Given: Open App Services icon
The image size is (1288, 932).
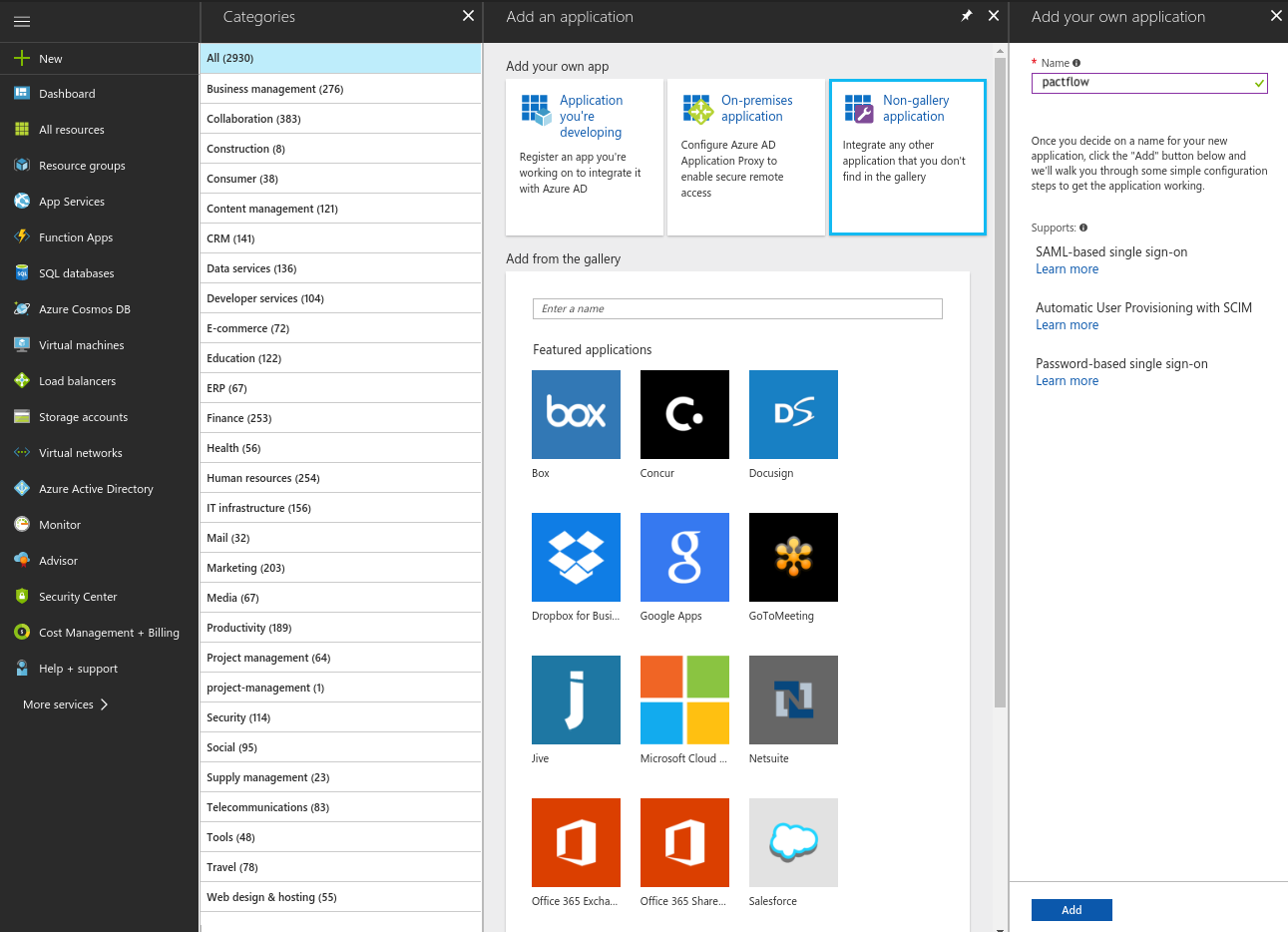Looking at the screenshot, I should (x=22, y=201).
